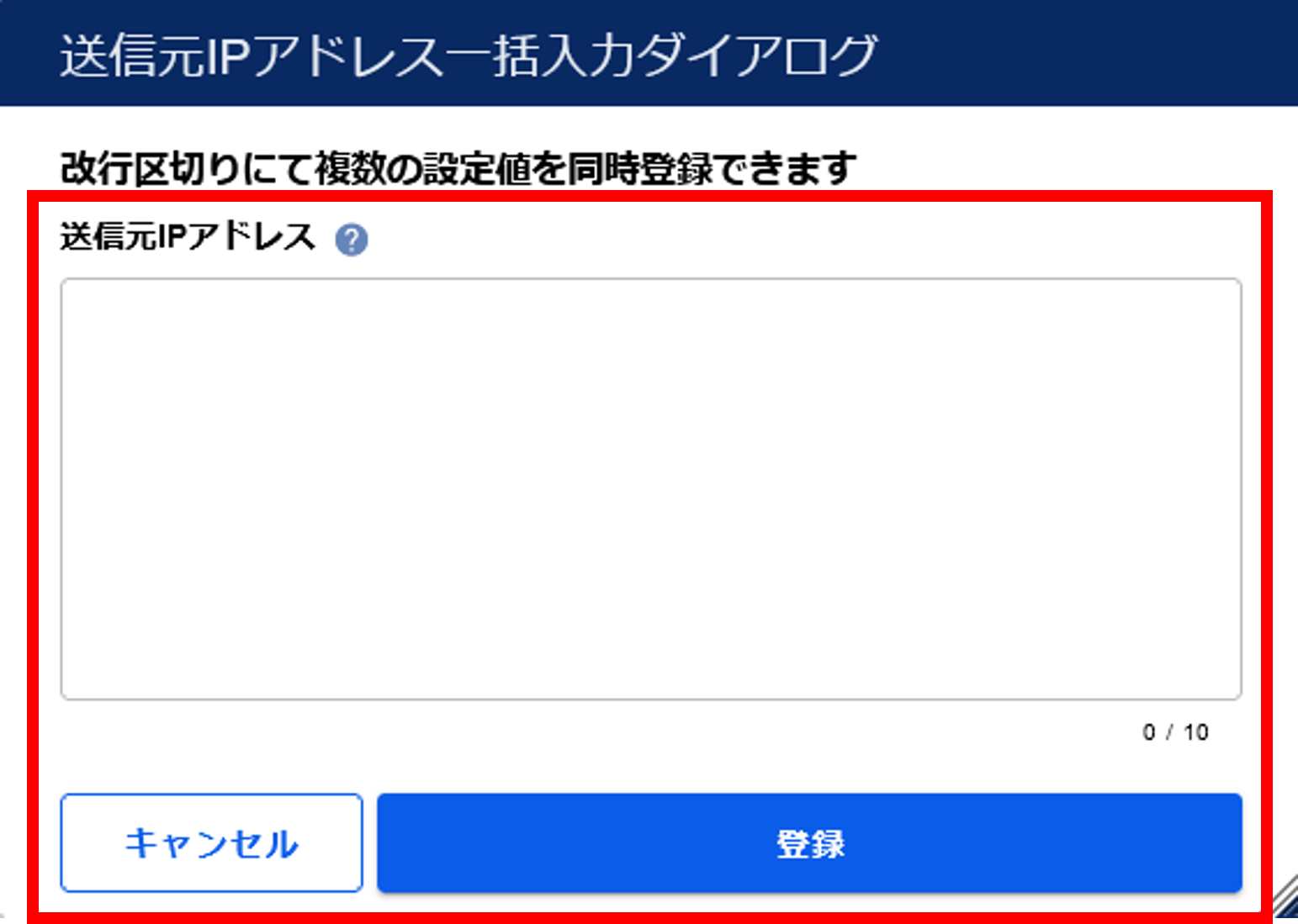Click the blue 登録 button
Image resolution: width=1298 pixels, height=924 pixels.
[x=809, y=842]
